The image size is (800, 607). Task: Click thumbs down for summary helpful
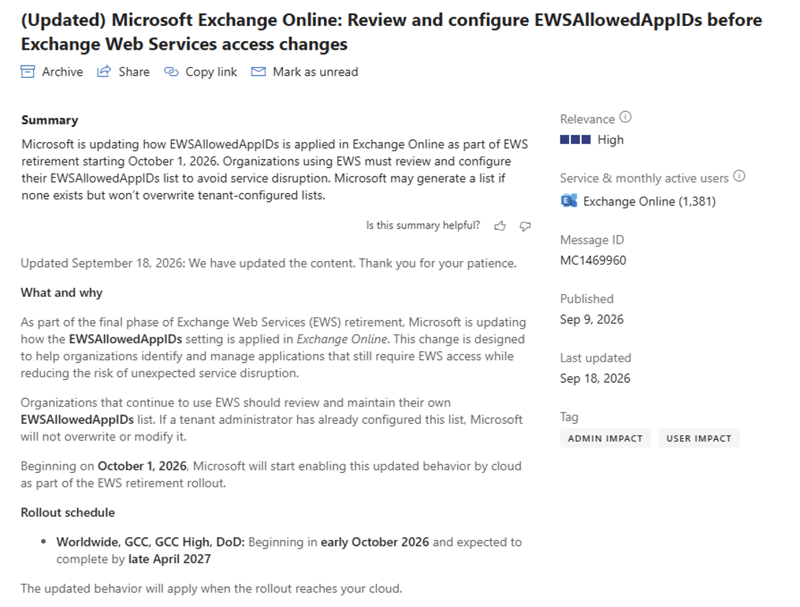click(x=525, y=225)
